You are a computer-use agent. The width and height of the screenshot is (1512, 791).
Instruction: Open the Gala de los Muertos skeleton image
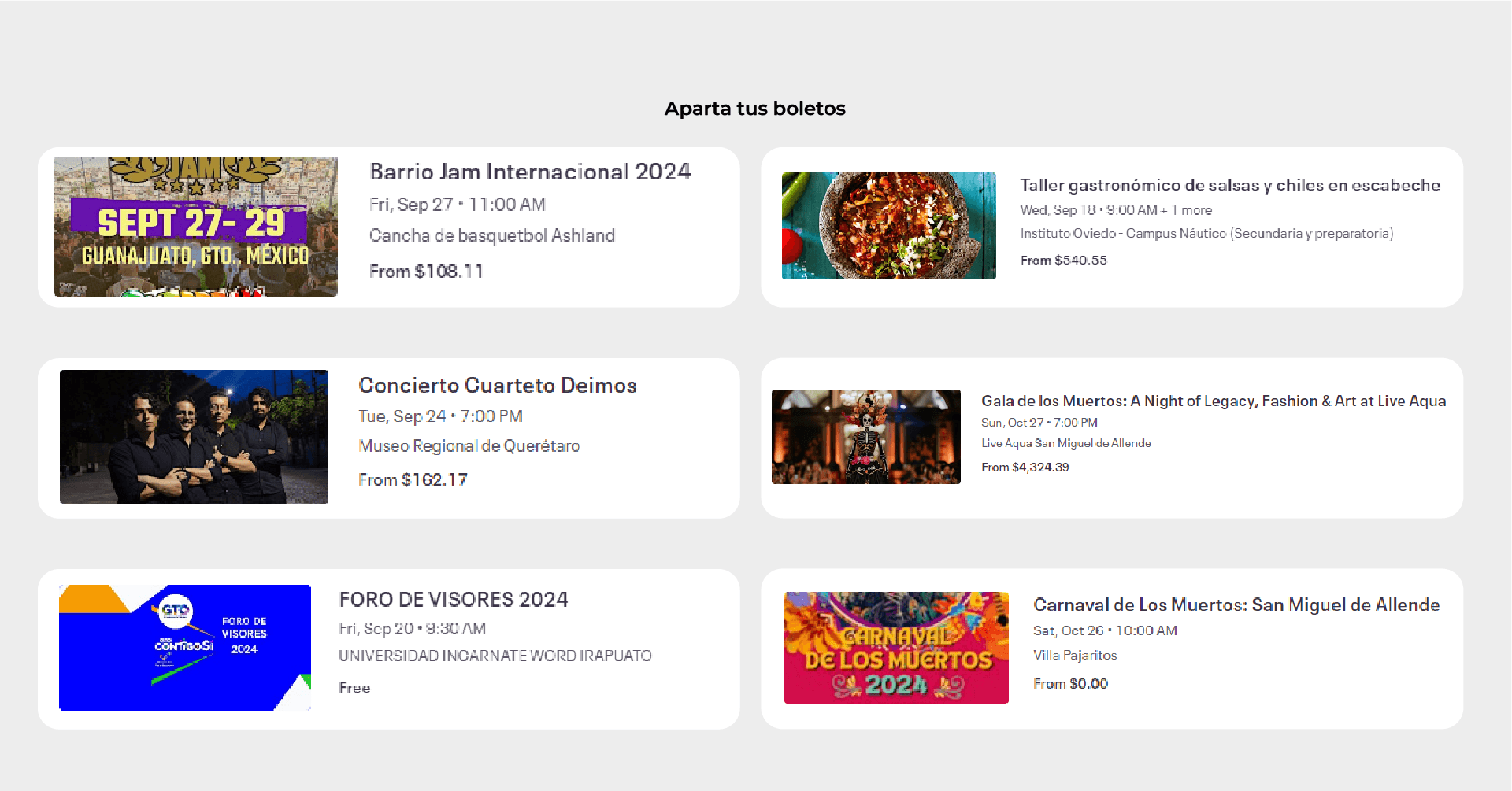(865, 437)
